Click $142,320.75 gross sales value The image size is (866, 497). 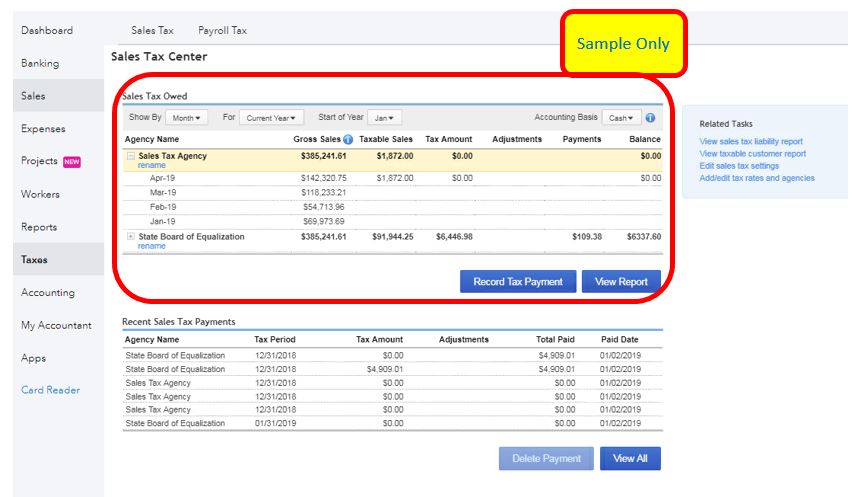tap(324, 178)
